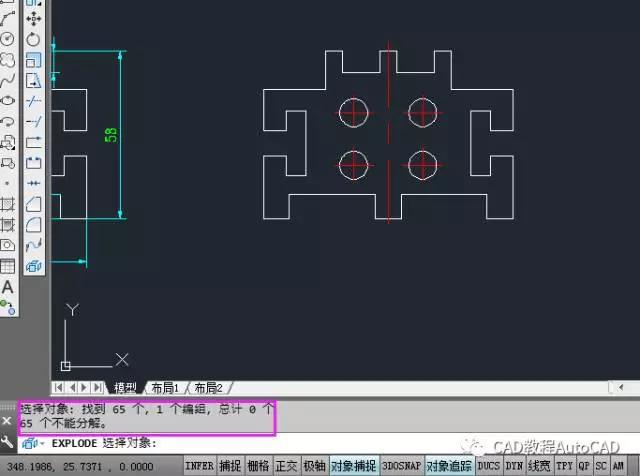Toggle 极轴 polar tracking
The height and width of the screenshot is (476, 640).
pyautogui.click(x=314, y=466)
